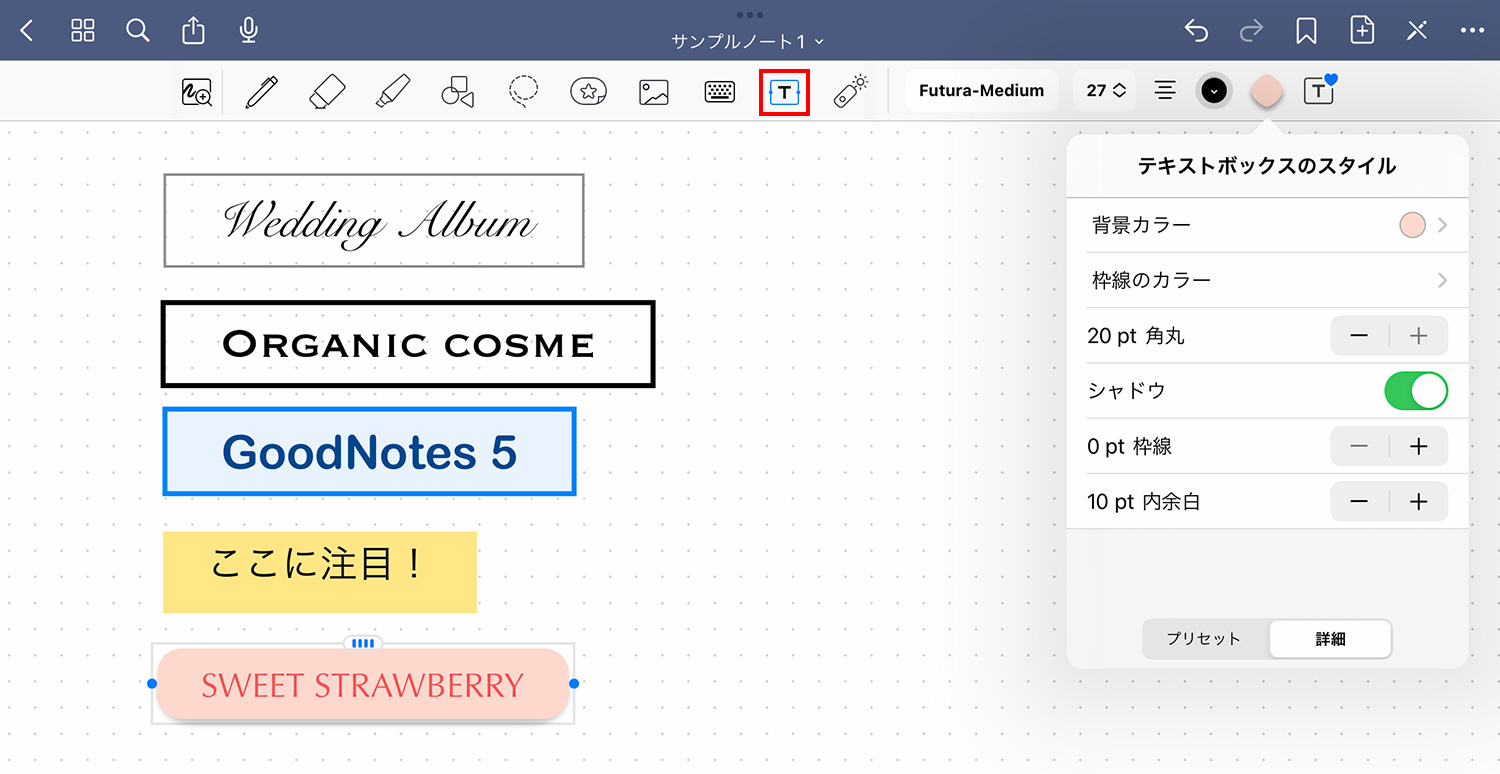Select the keyboard typing tool
This screenshot has height=774, width=1500.
(720, 92)
